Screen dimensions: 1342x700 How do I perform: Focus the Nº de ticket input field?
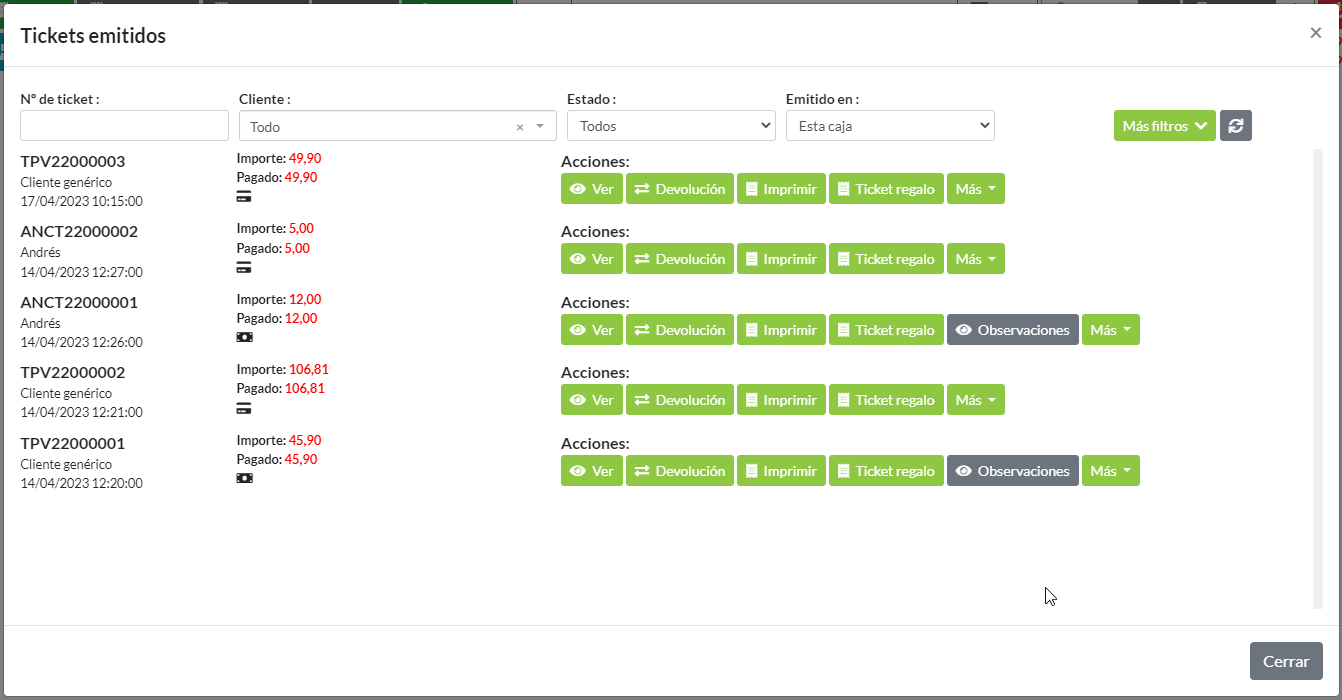click(x=125, y=126)
